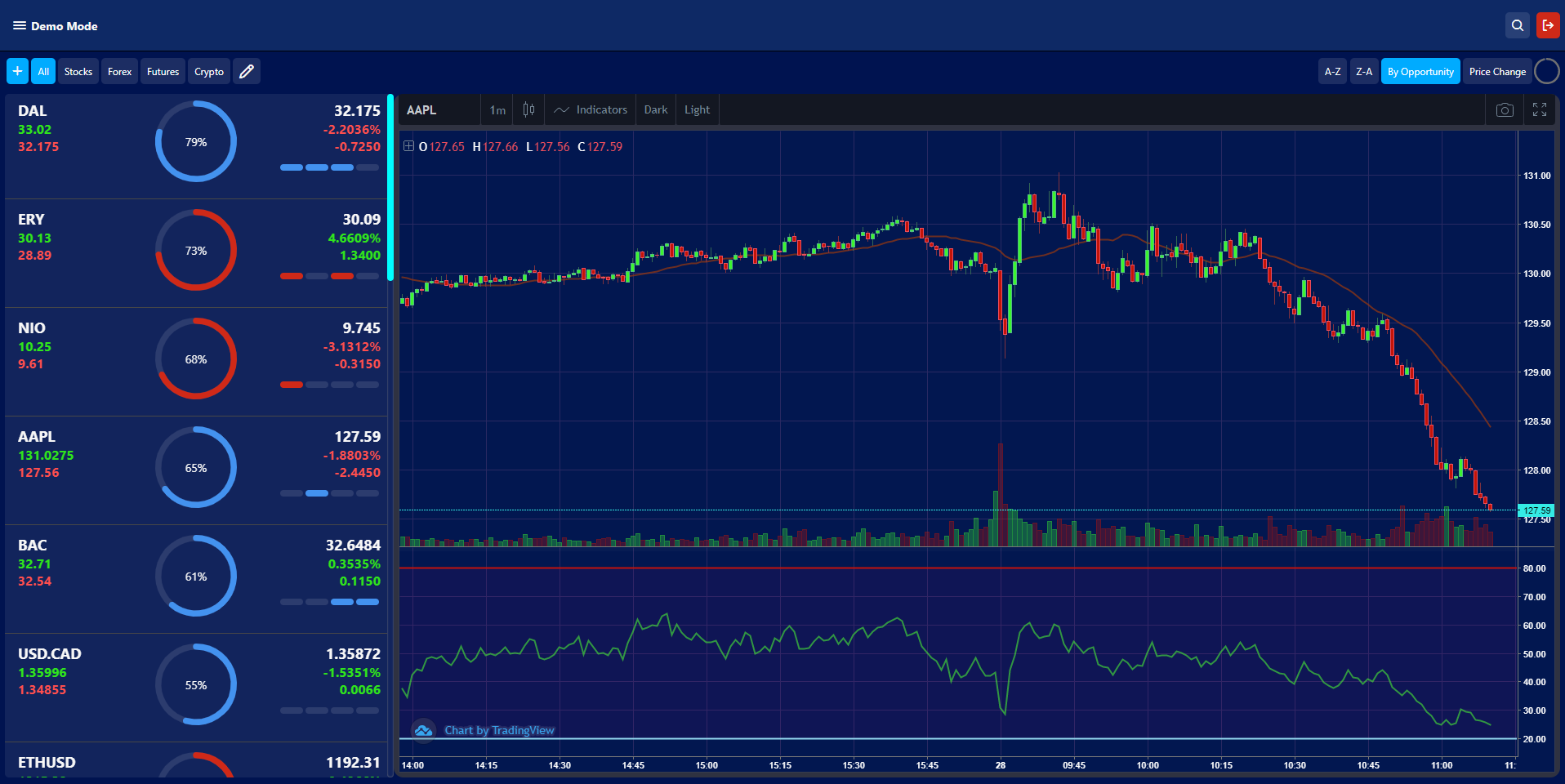The height and width of the screenshot is (784, 1565).
Task: Click the AAPL 65% opportunity gauge
Action: click(x=196, y=467)
